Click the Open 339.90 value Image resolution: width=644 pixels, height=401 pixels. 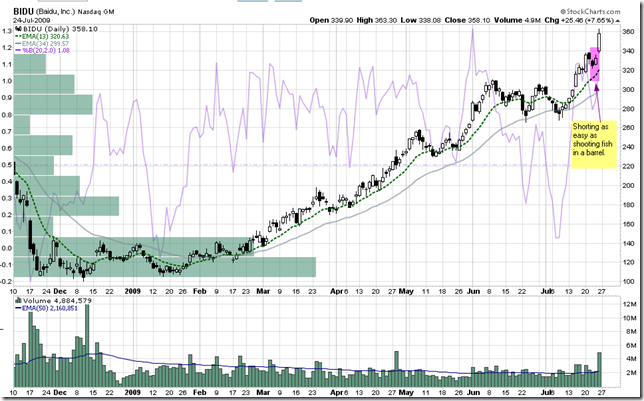(331, 20)
